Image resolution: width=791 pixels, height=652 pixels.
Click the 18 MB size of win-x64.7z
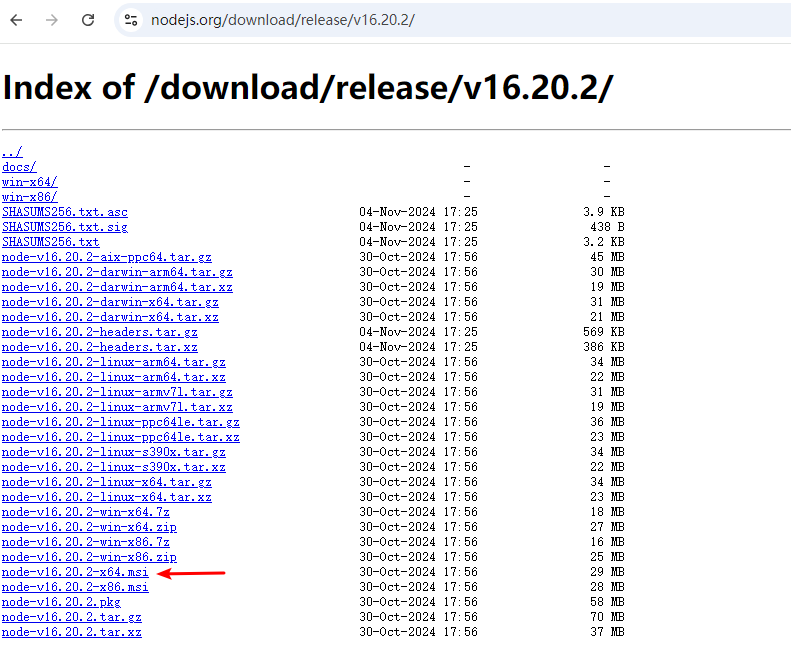click(607, 512)
